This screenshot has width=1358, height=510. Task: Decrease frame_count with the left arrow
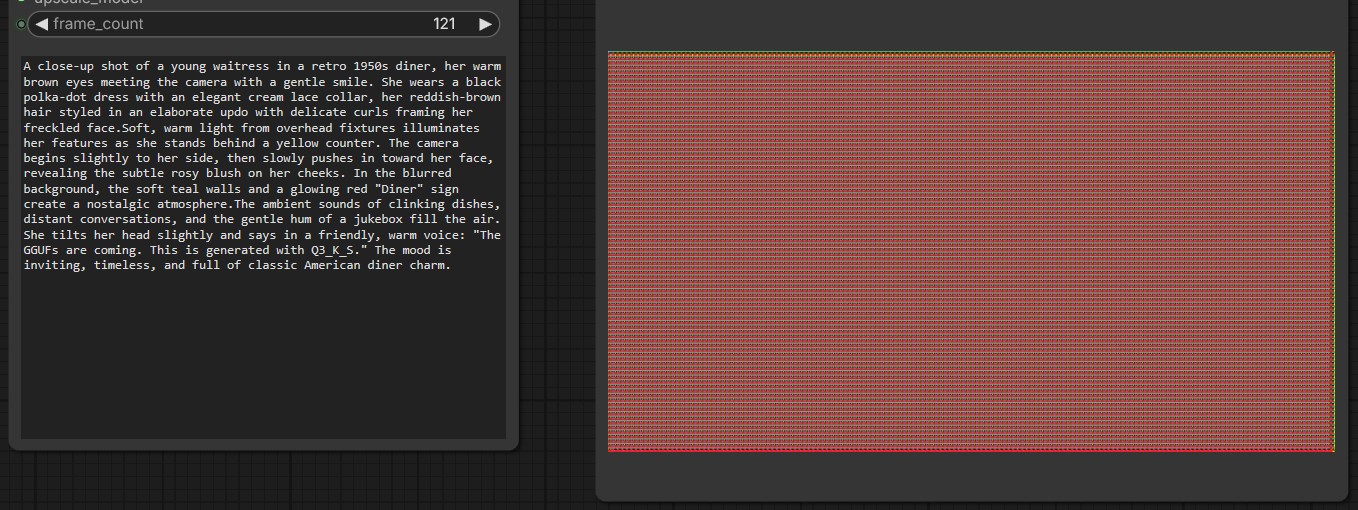click(42, 24)
